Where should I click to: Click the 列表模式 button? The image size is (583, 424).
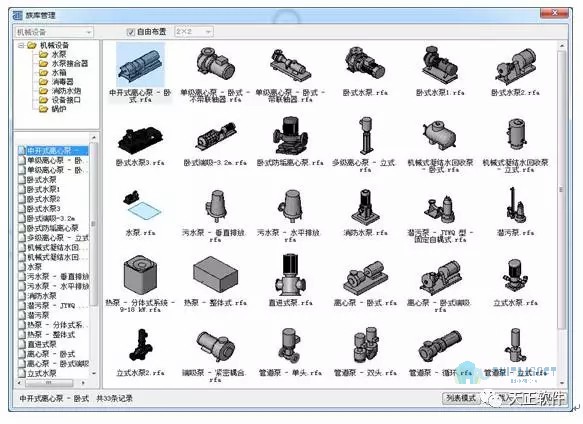coord(460,398)
